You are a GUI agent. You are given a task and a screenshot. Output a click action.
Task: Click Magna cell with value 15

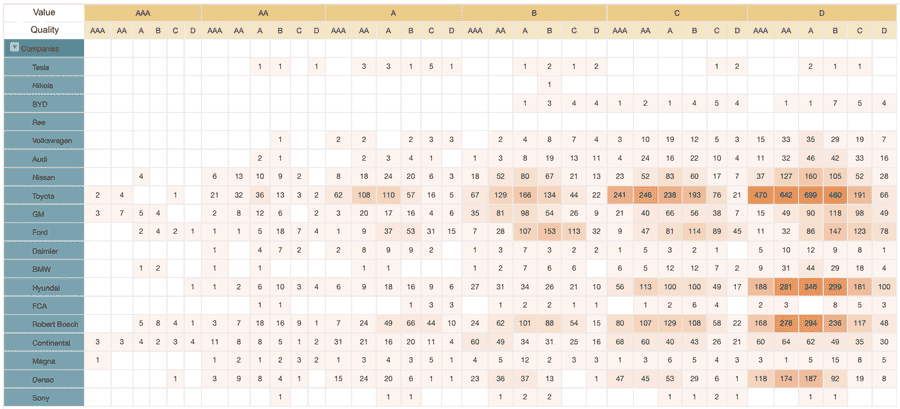(x=835, y=361)
